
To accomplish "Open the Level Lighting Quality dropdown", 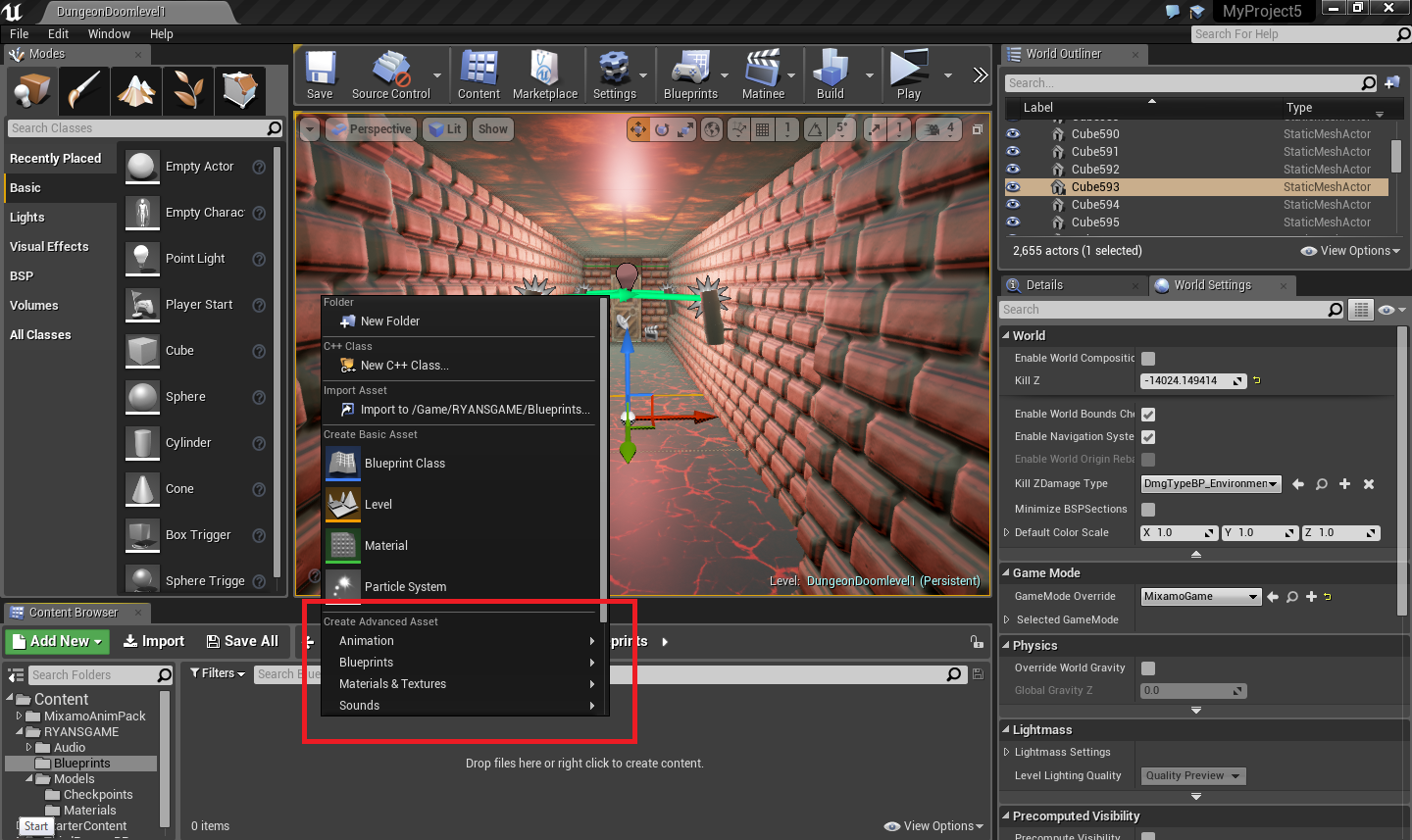I will [1192, 775].
